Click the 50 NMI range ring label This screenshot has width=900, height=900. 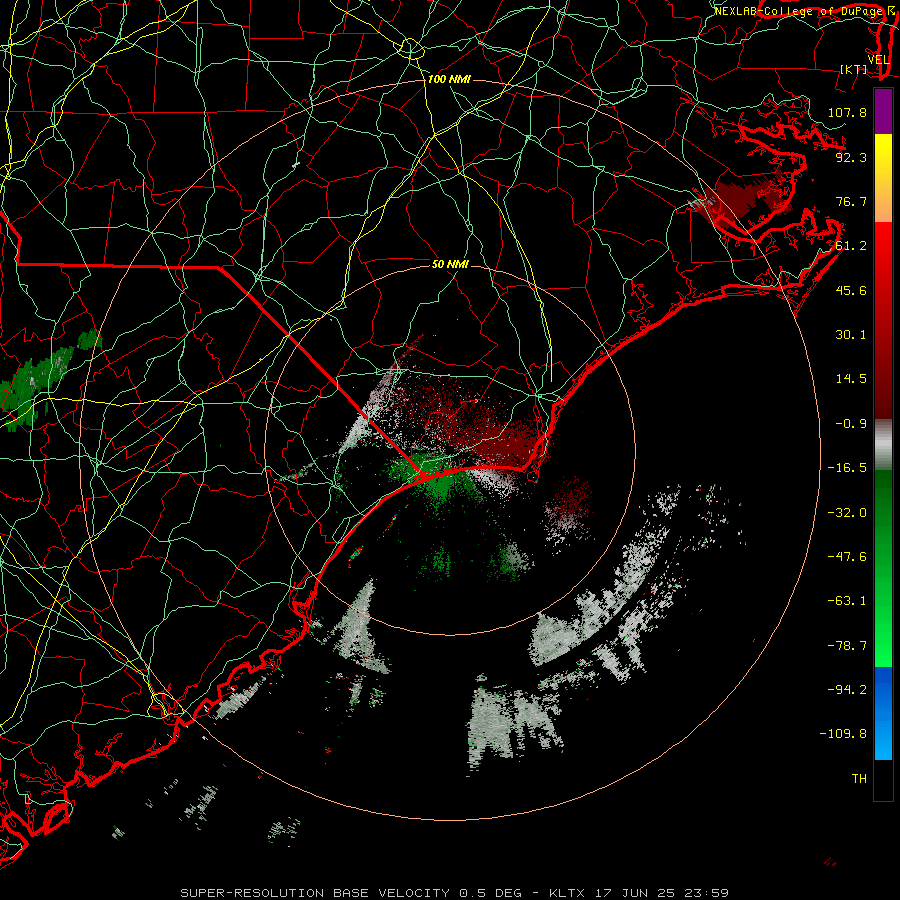[x=450, y=264]
